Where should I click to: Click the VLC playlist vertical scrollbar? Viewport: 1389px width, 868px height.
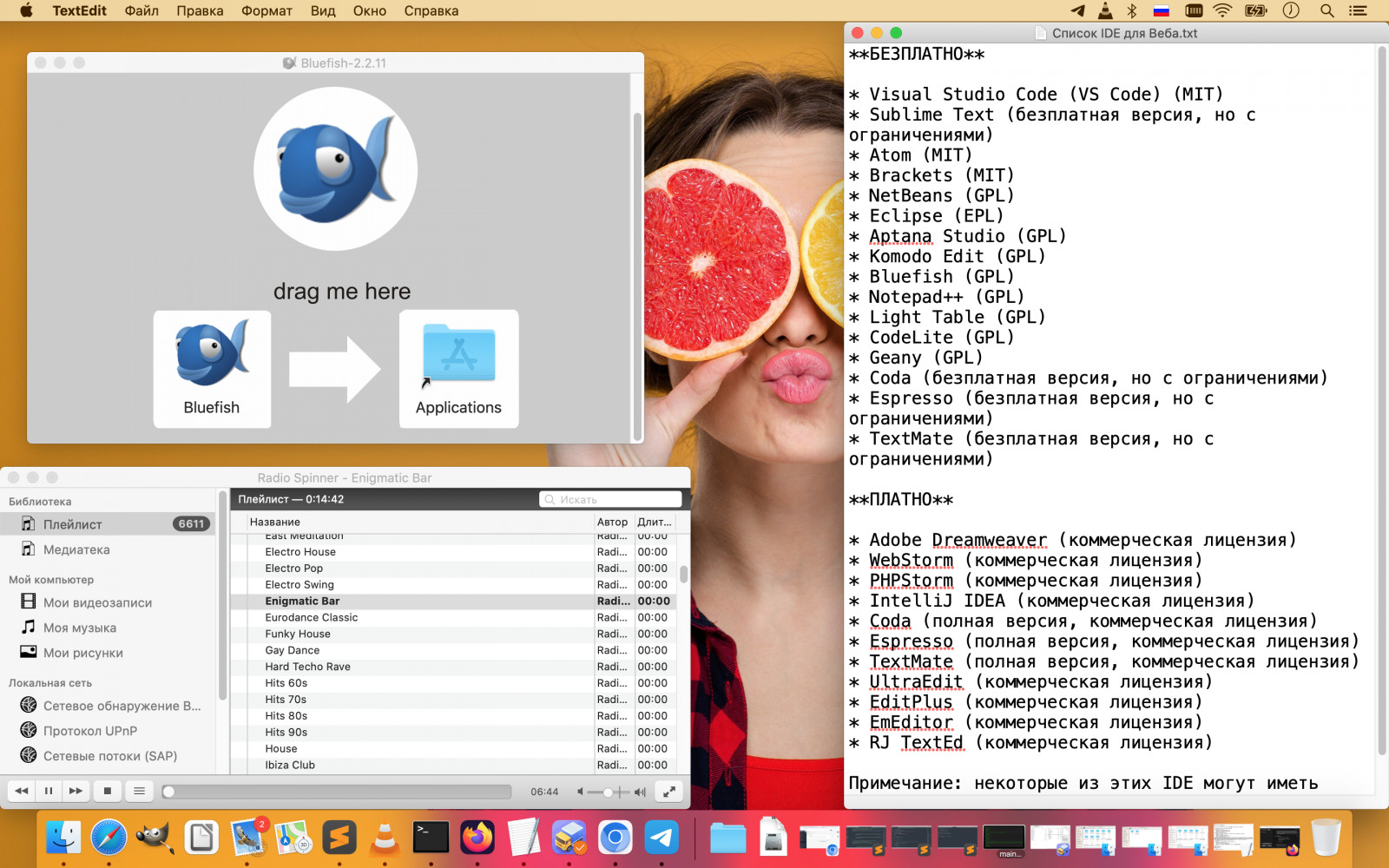pyautogui.click(x=683, y=574)
